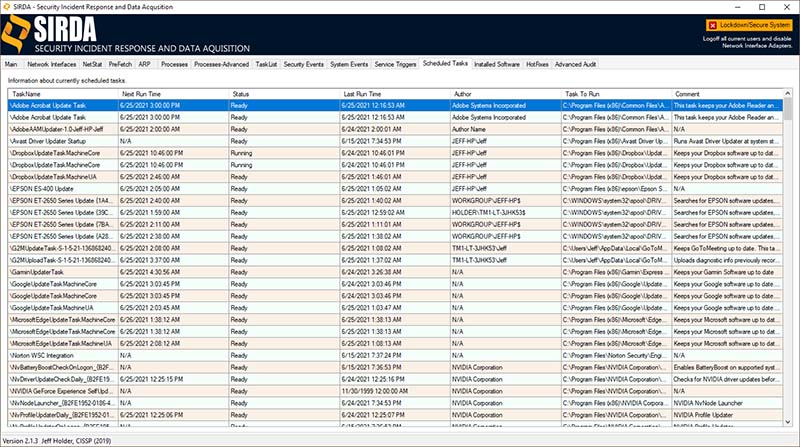
Task: Sort by the Author column header
Action: click(506, 94)
